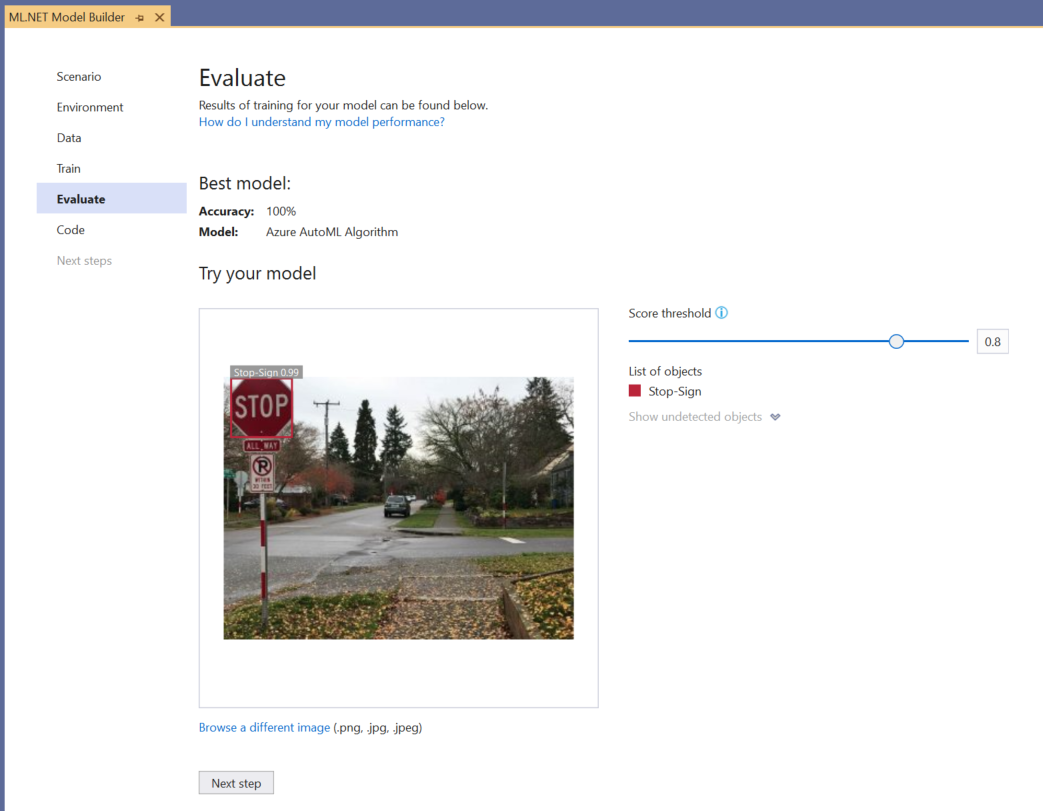Select the Environment step in the sidebar
The height and width of the screenshot is (811, 1043).
89,107
